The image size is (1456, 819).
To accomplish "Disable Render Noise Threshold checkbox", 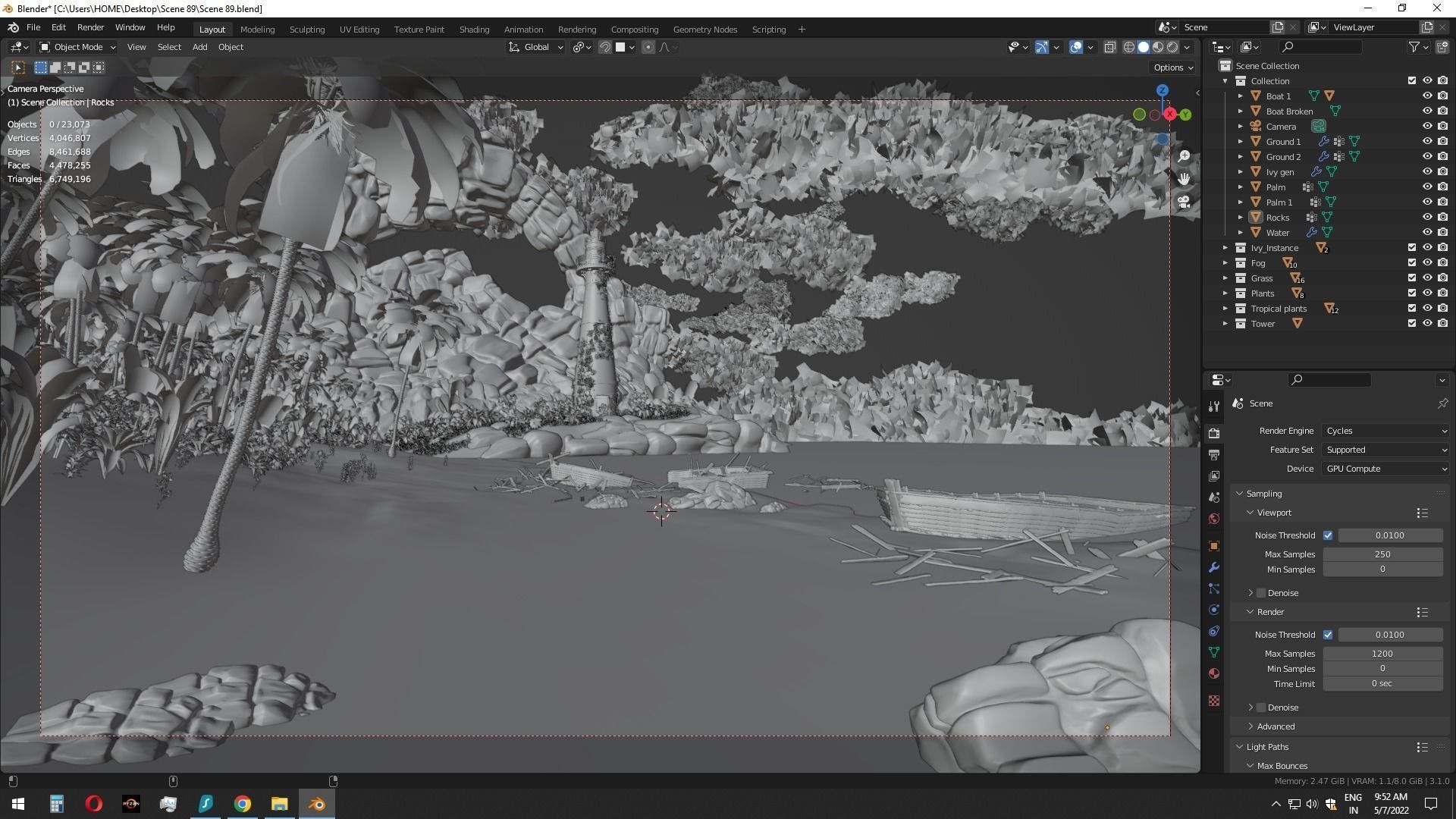I will pos(1328,635).
